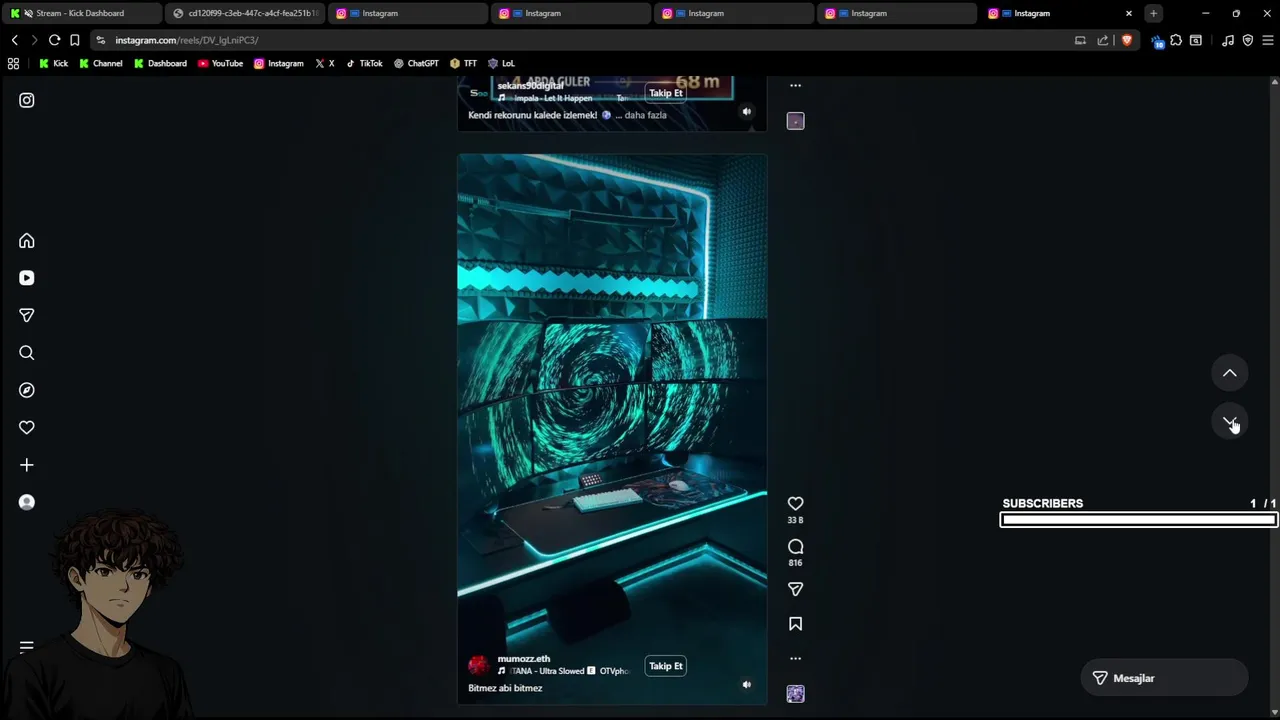Save the mumozz.eth reel with bookmark icon
Screen dimensions: 1280x720
click(x=795, y=624)
